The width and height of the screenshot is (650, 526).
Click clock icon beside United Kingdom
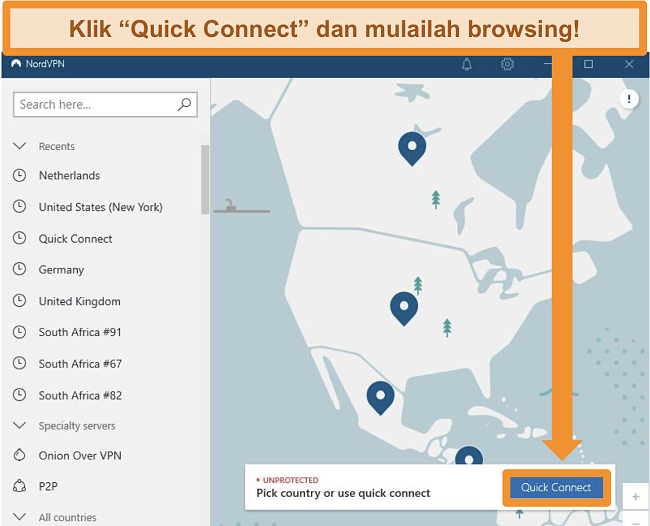pos(19,301)
